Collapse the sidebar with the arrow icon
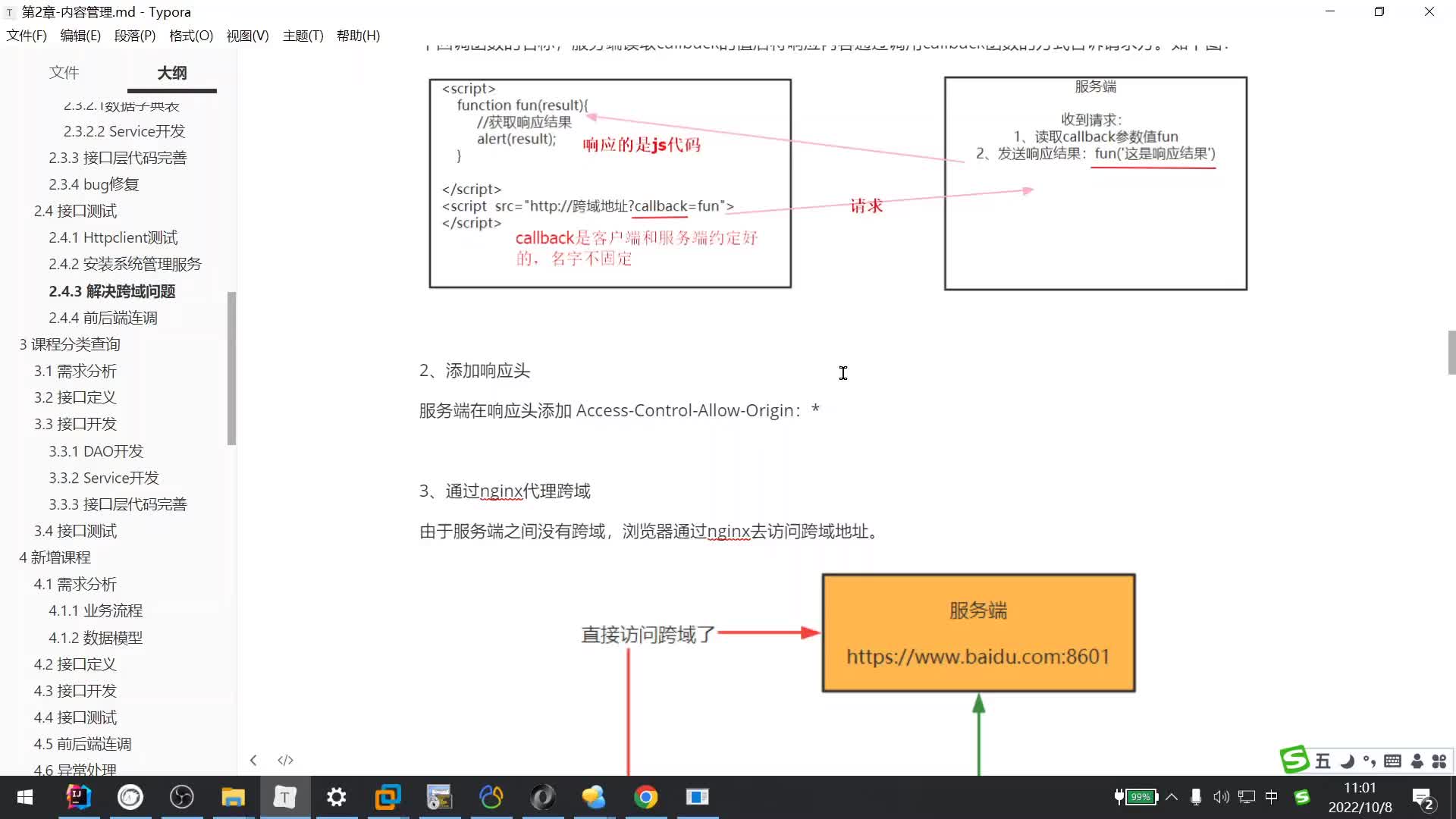 tap(253, 760)
